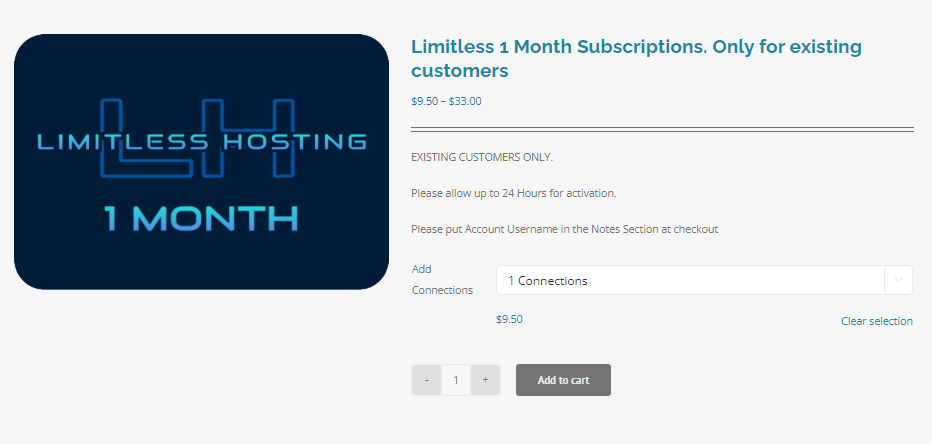Click the Account Username checkout note text

point(564,229)
